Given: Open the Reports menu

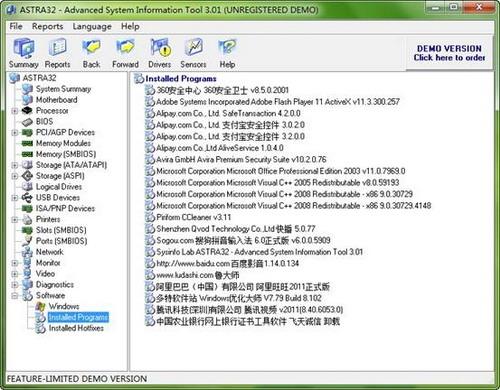Looking at the screenshot, I should (x=47, y=26).
